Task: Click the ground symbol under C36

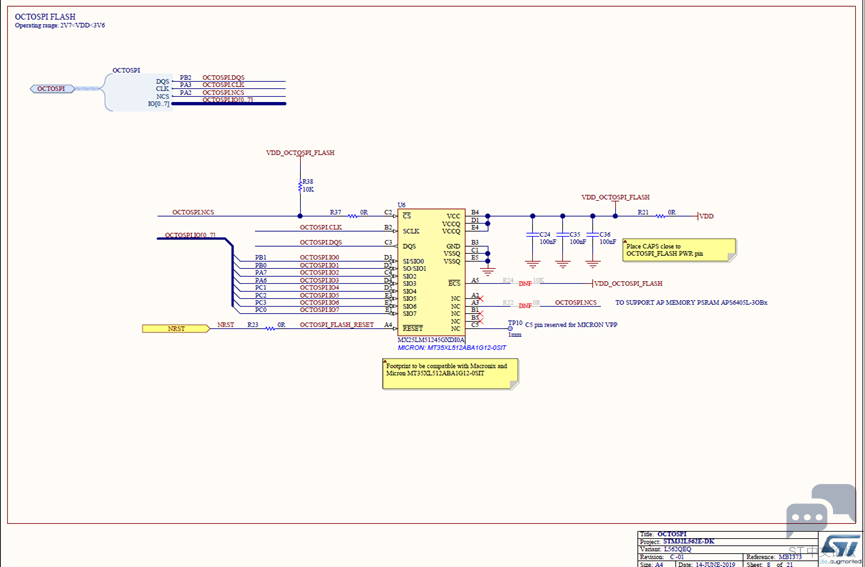Action: point(592,264)
